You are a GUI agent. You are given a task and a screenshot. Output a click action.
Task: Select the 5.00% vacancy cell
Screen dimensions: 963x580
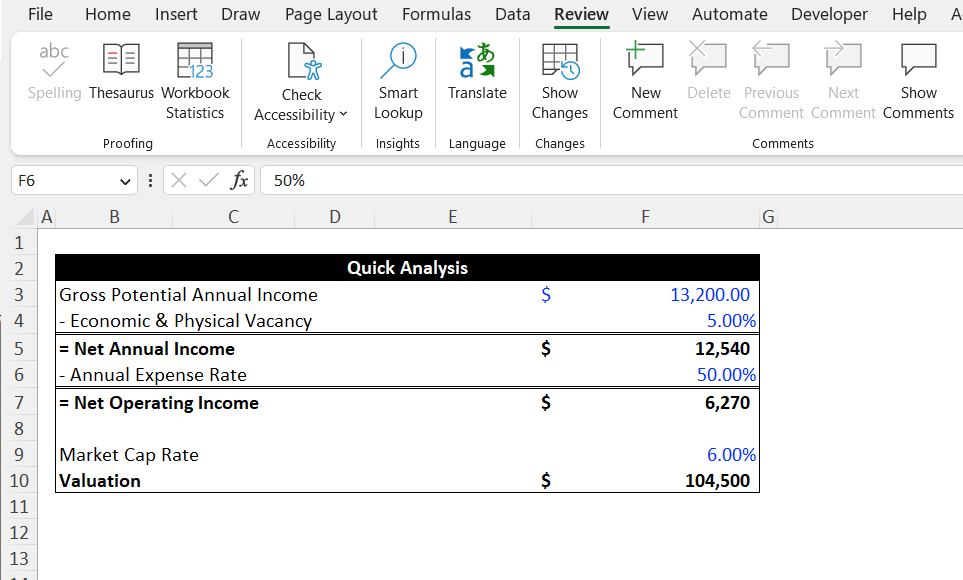[x=645, y=321]
